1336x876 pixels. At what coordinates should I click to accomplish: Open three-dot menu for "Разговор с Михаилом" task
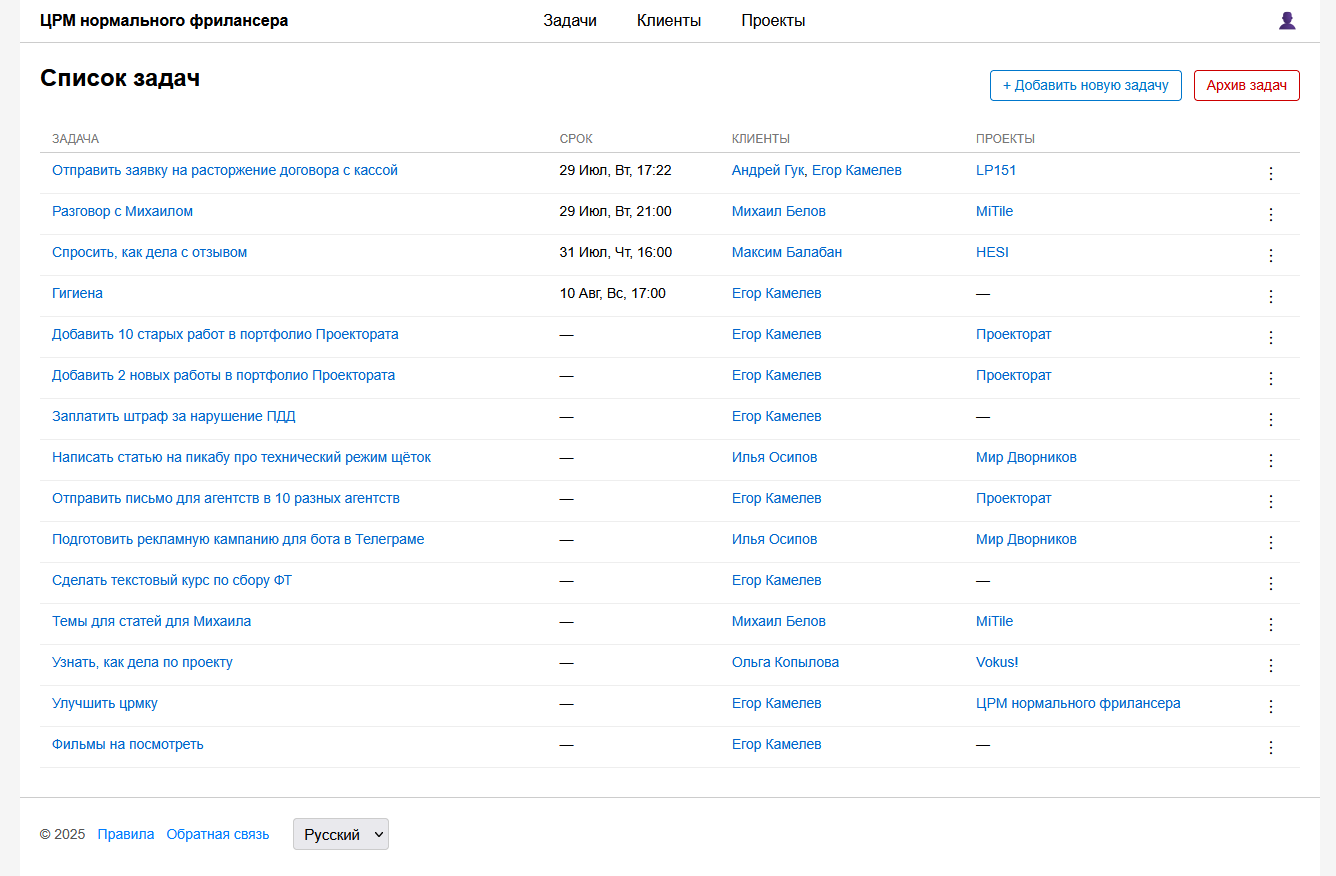click(x=1271, y=214)
